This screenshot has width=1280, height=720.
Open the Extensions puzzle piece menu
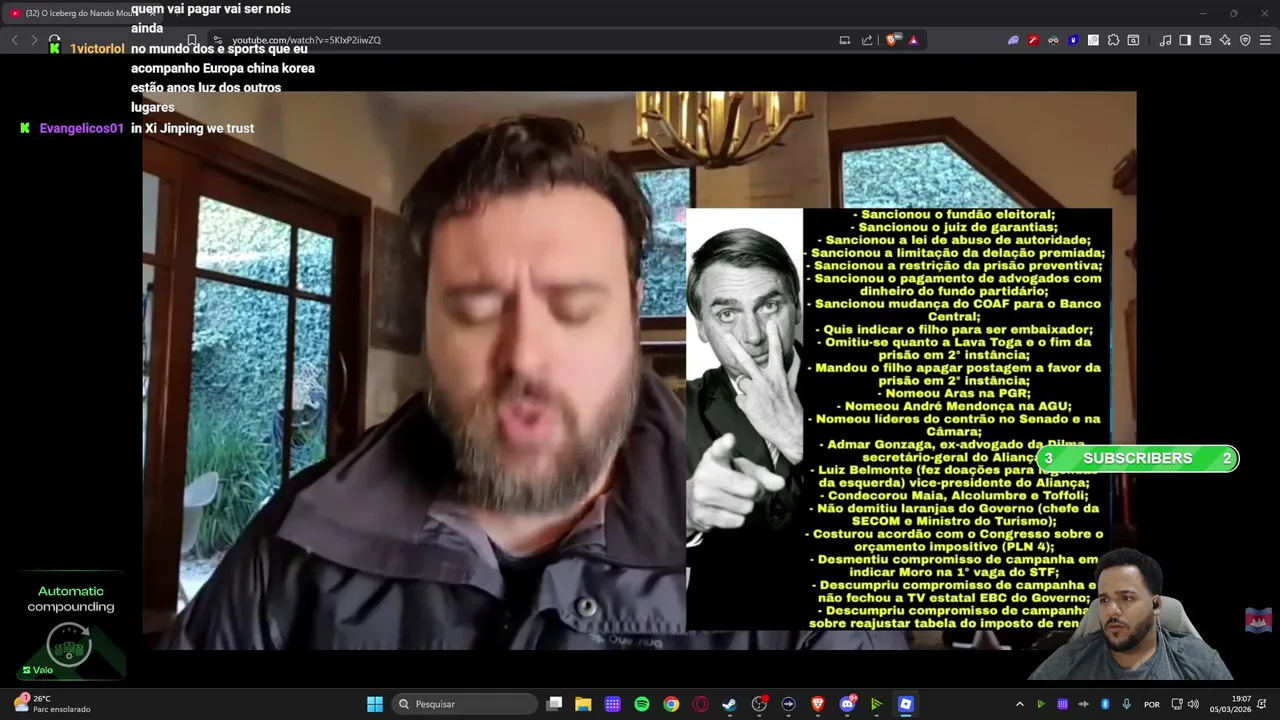[x=1113, y=40]
